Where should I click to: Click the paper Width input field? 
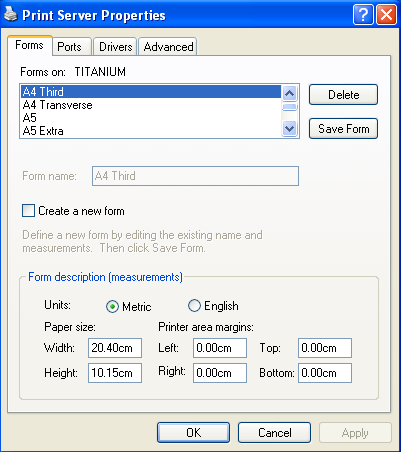(x=115, y=348)
